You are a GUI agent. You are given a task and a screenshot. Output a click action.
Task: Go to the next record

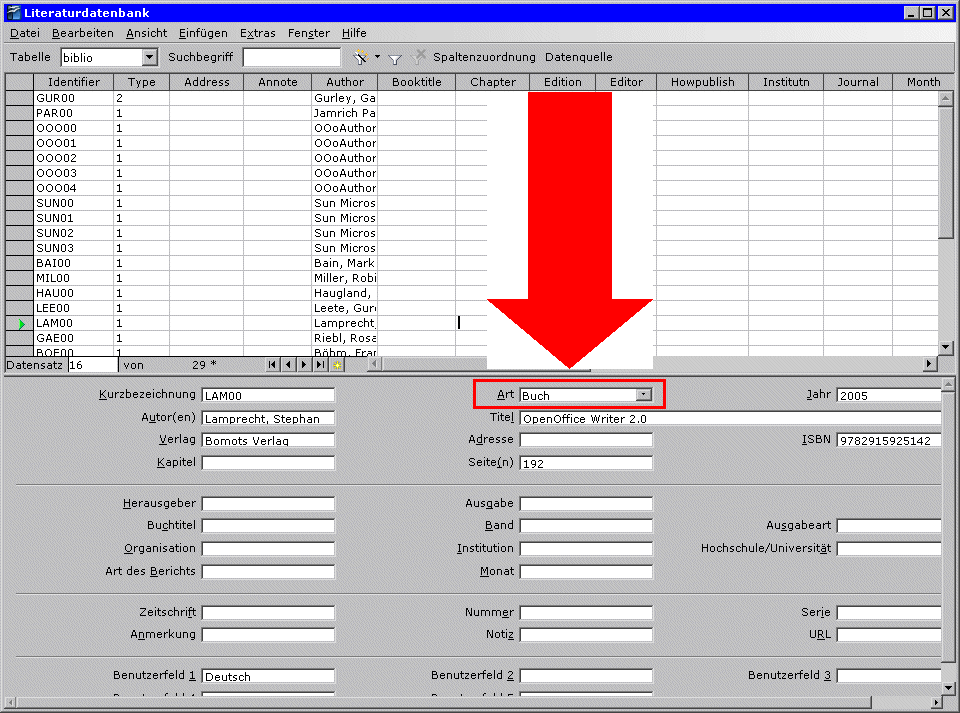[x=304, y=365]
